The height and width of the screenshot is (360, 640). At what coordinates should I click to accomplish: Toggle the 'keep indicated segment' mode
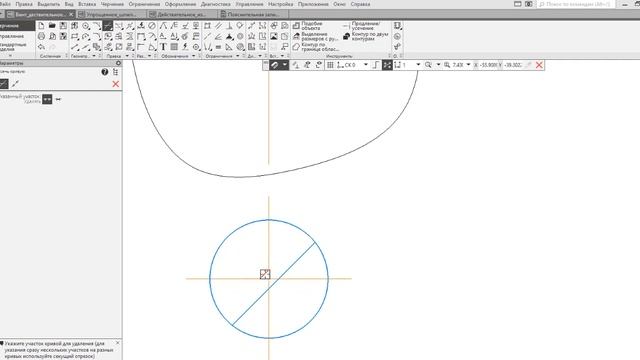click(58, 99)
